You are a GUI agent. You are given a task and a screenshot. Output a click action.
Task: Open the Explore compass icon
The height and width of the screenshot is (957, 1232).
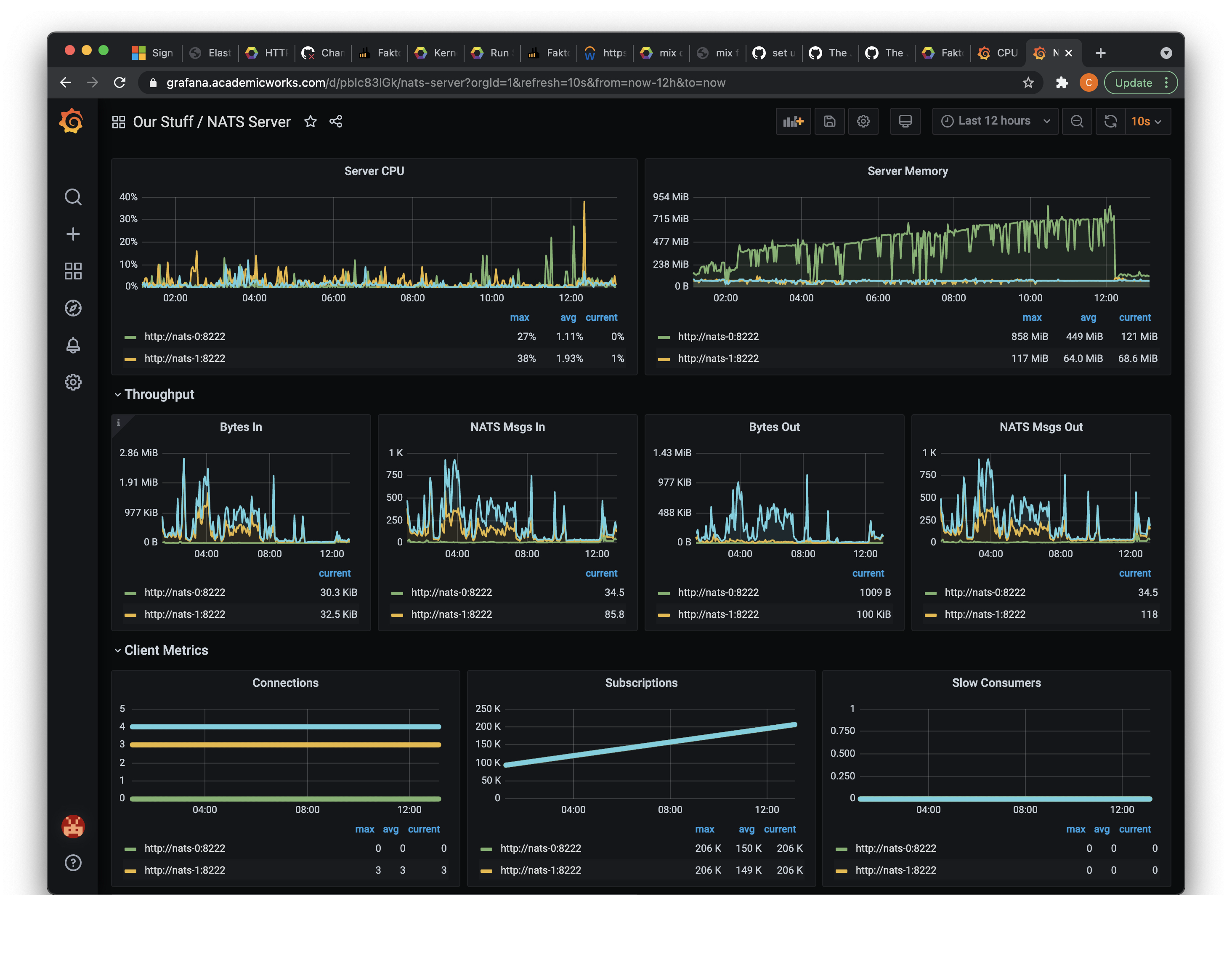pyautogui.click(x=73, y=308)
